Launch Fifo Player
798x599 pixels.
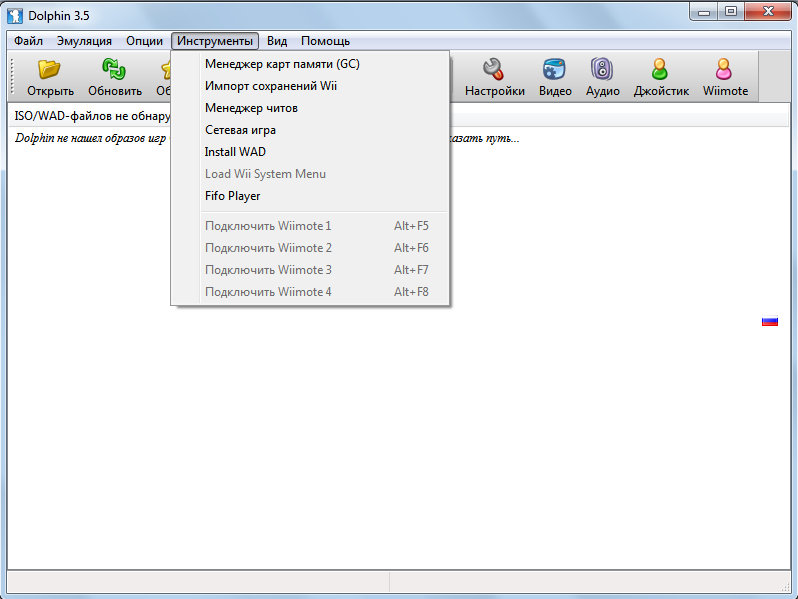pos(310,196)
